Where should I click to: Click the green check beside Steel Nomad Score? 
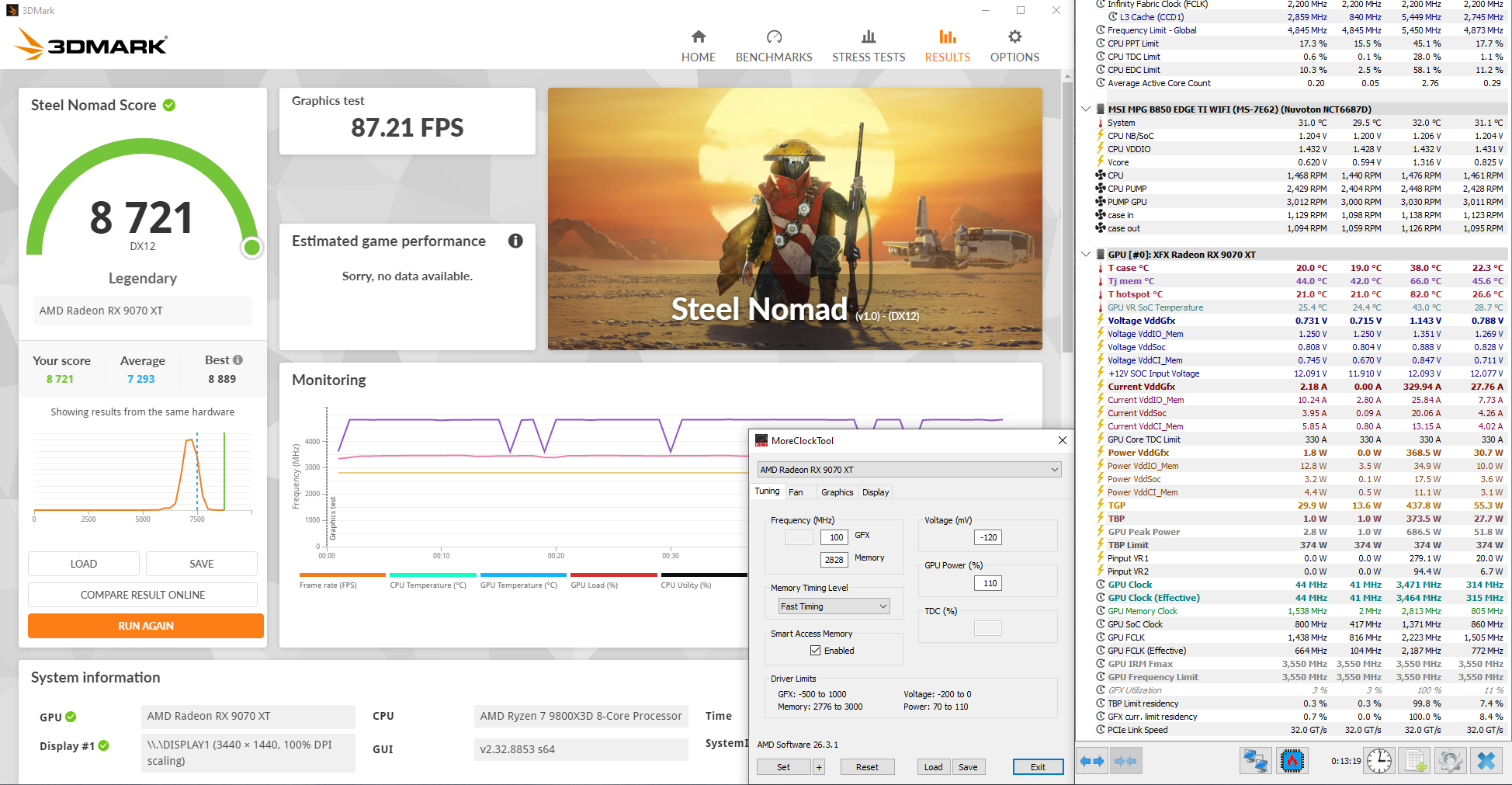tap(169, 105)
